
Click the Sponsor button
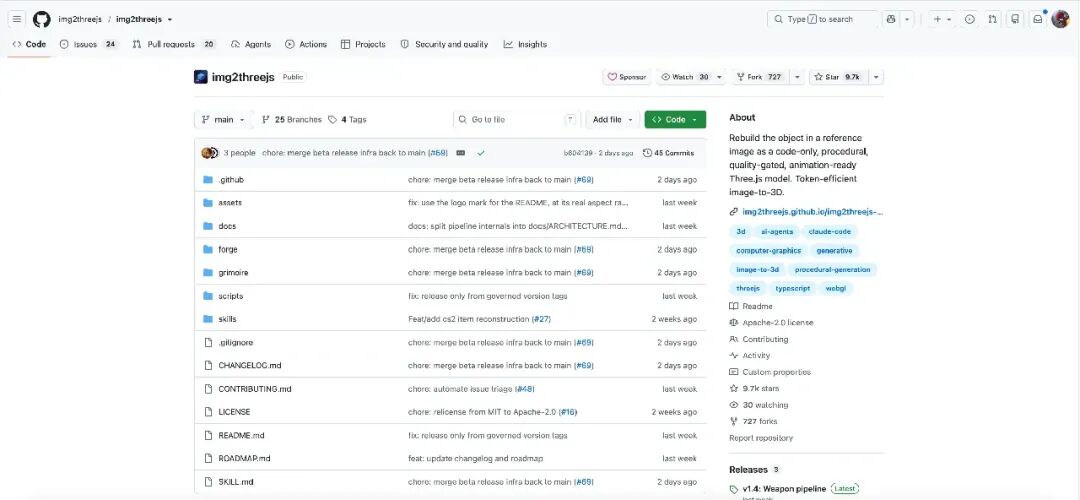(627, 77)
